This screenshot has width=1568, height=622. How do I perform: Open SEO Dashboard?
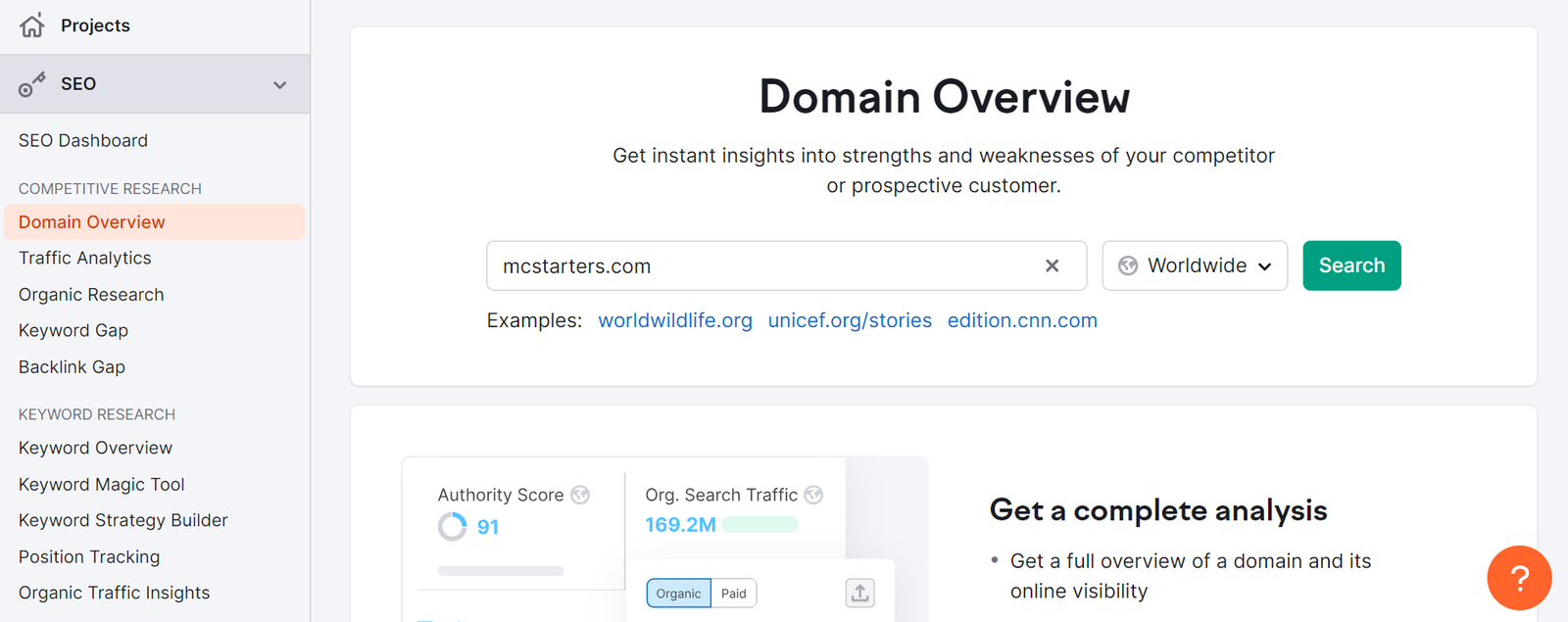coord(83,141)
